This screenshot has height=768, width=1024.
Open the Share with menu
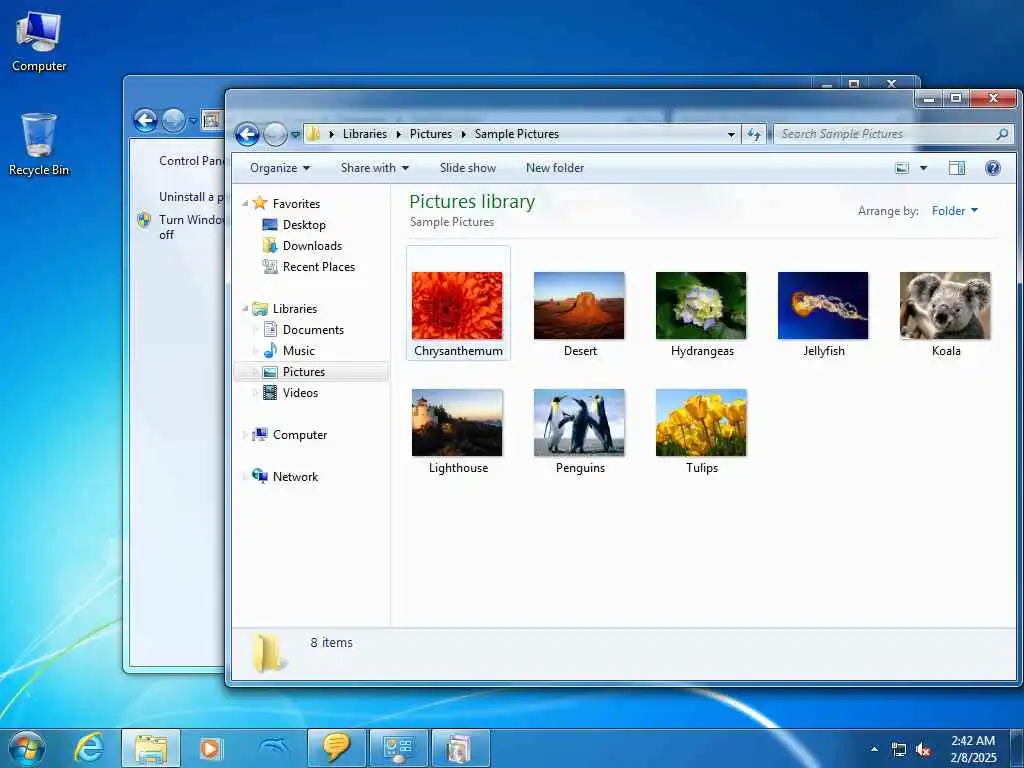click(x=375, y=168)
